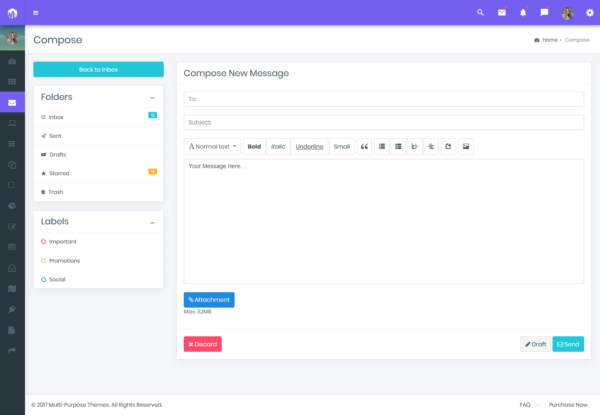Click the Send button
This screenshot has width=600, height=415.
tap(568, 344)
